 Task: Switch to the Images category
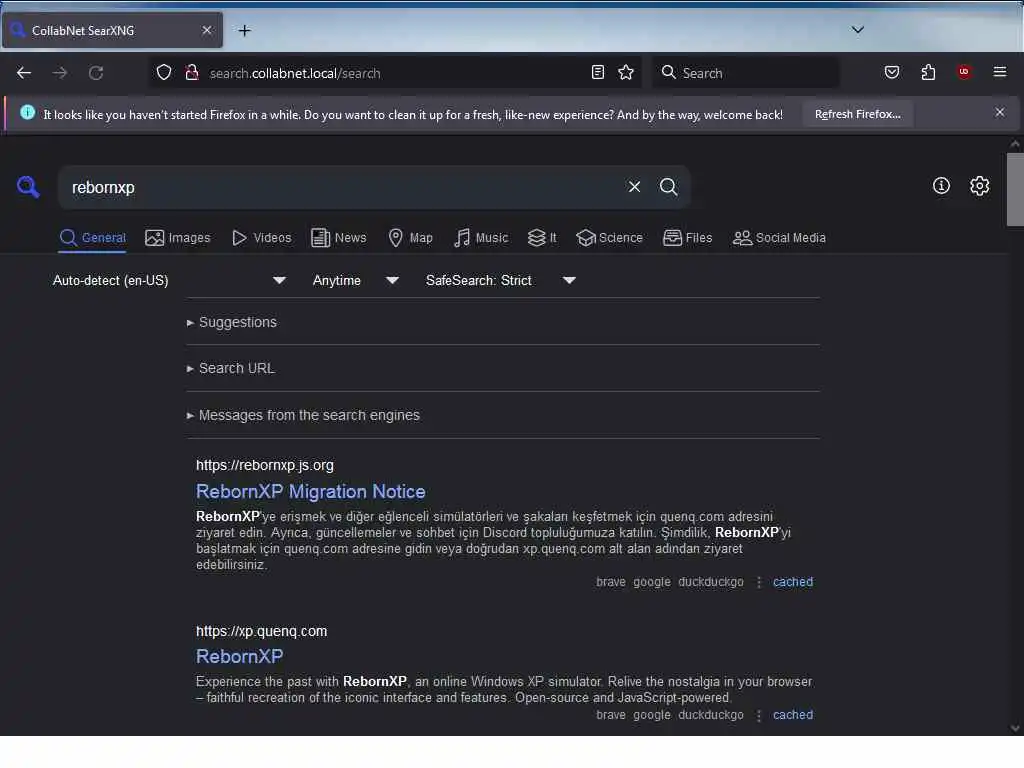click(178, 238)
